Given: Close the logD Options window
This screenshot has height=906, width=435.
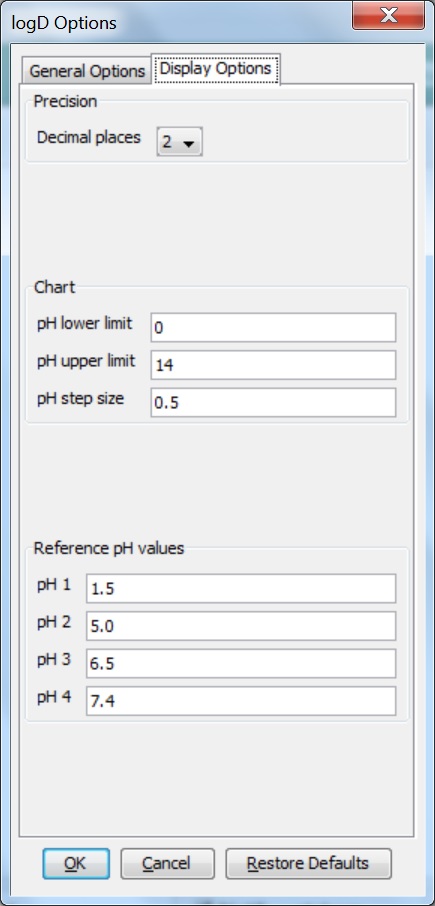Looking at the screenshot, I should [389, 16].
